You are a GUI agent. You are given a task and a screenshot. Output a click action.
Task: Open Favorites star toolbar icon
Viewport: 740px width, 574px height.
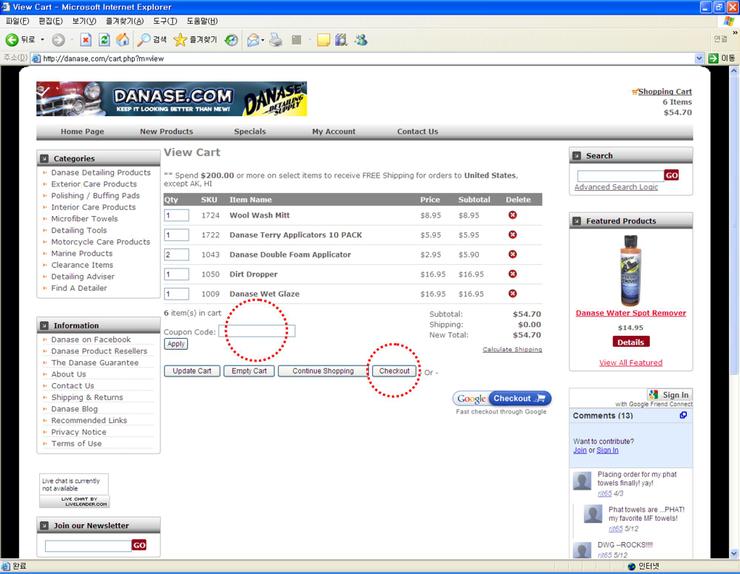point(180,40)
